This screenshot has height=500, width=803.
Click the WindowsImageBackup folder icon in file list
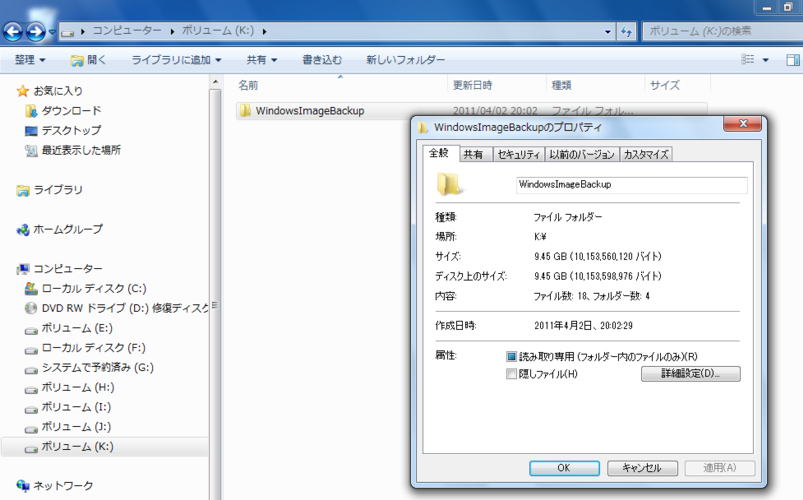pyautogui.click(x=245, y=110)
